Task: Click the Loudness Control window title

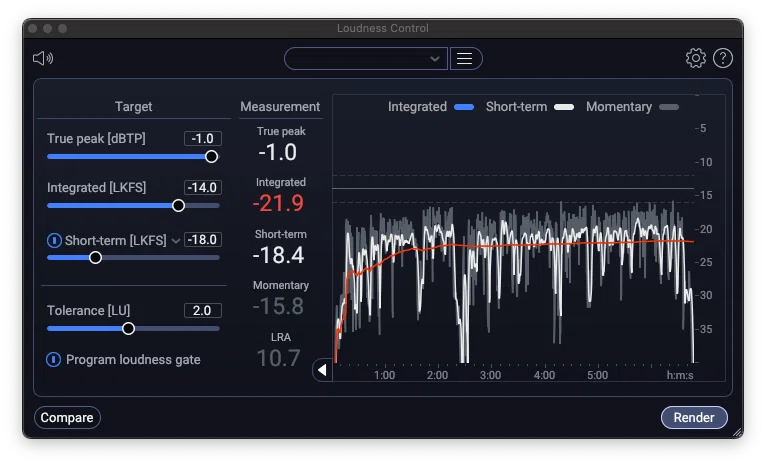Action: tap(383, 28)
